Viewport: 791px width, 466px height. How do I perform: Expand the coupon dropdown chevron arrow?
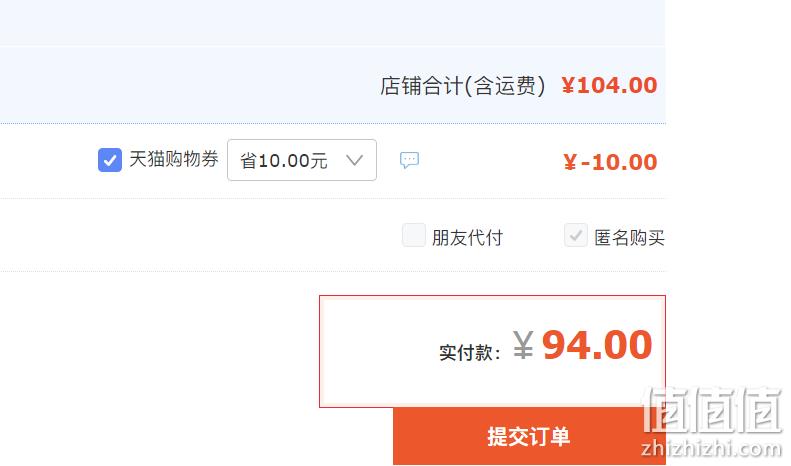pos(355,160)
